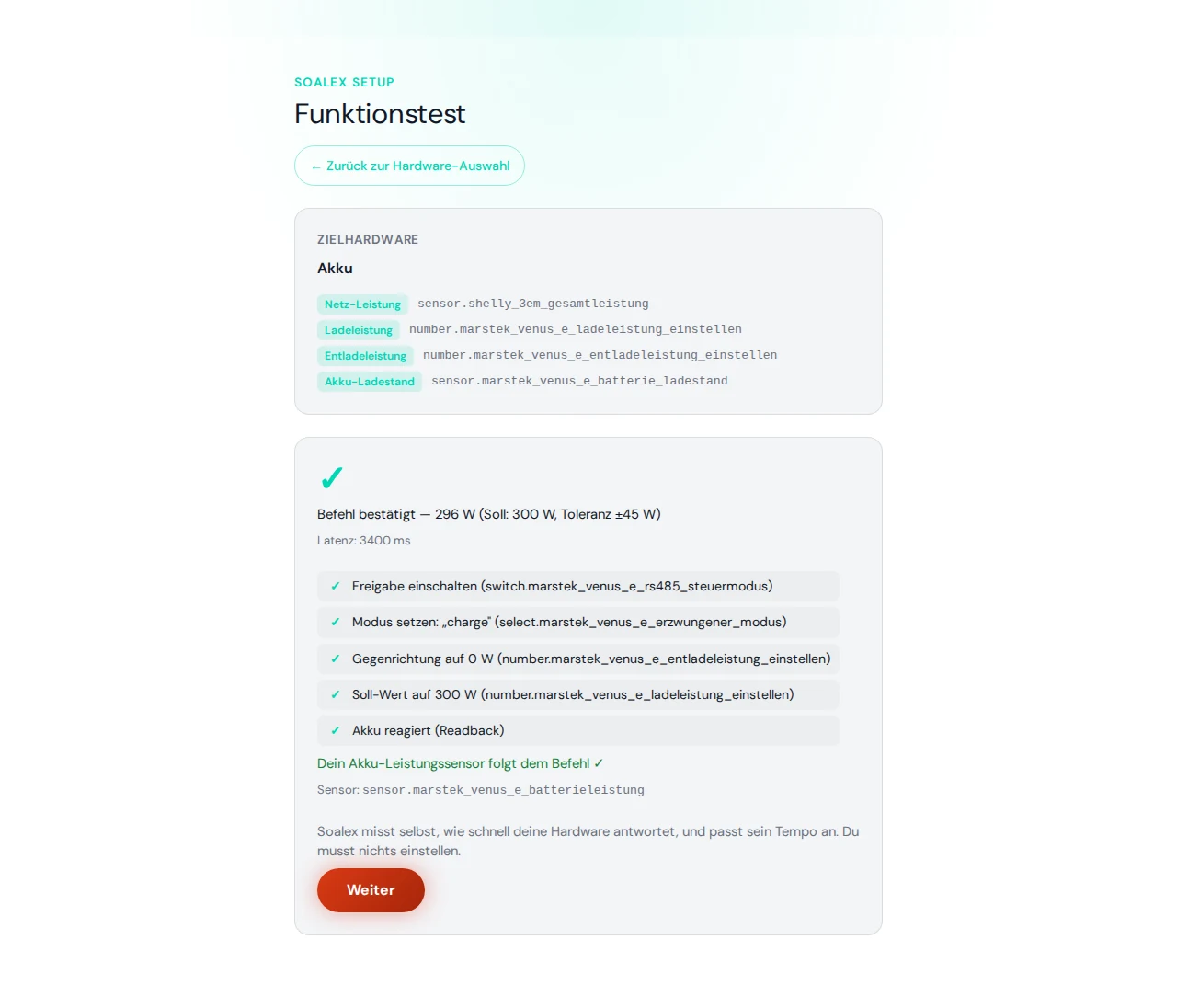Click checkmark beside Akku reagiert (Readback)

336,730
